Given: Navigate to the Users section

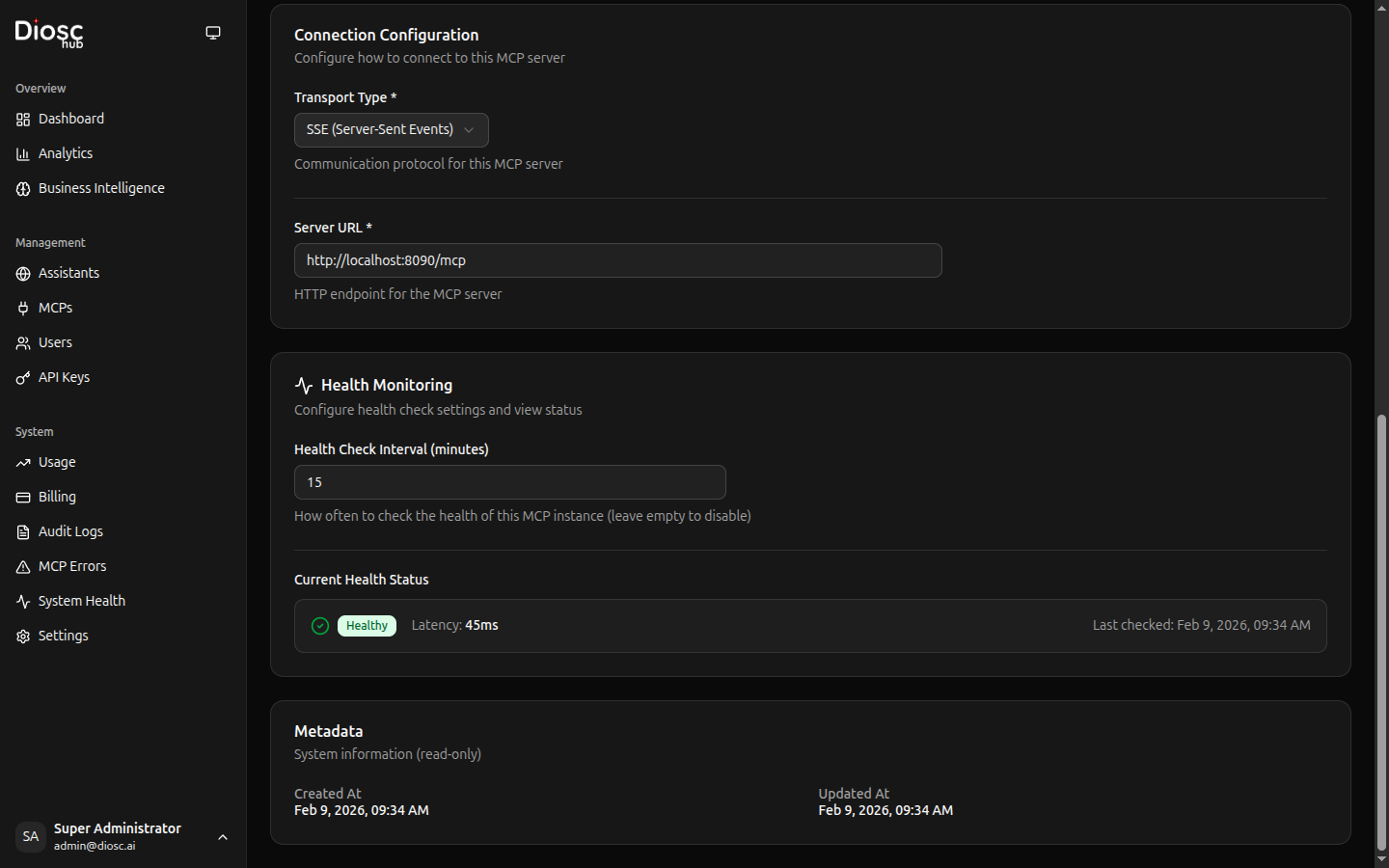Looking at the screenshot, I should pos(55,342).
